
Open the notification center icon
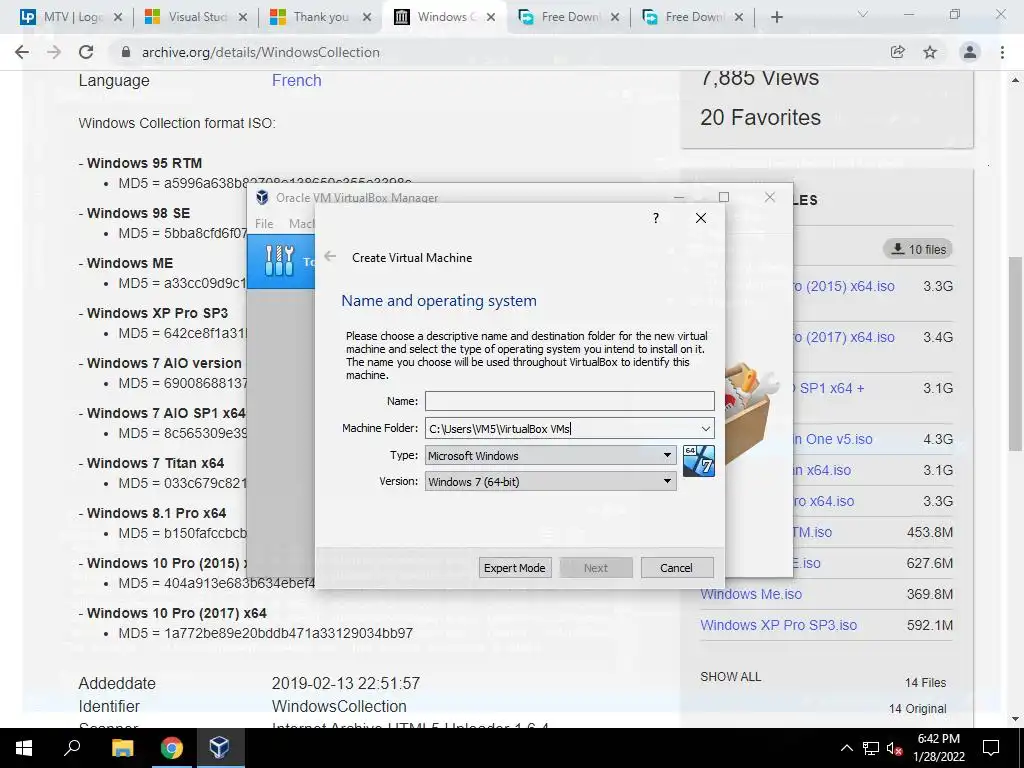coord(991,748)
